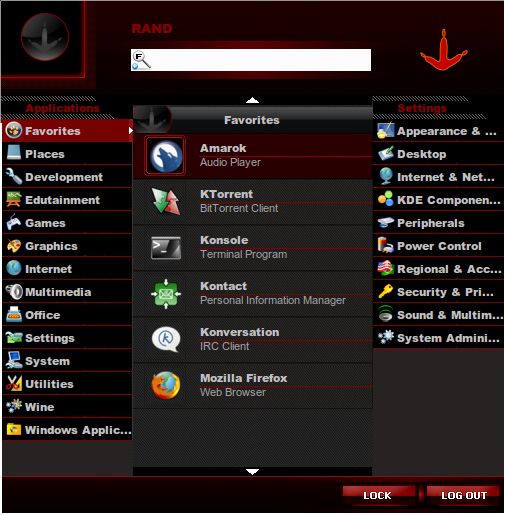Click the Settings column header

click(x=422, y=108)
